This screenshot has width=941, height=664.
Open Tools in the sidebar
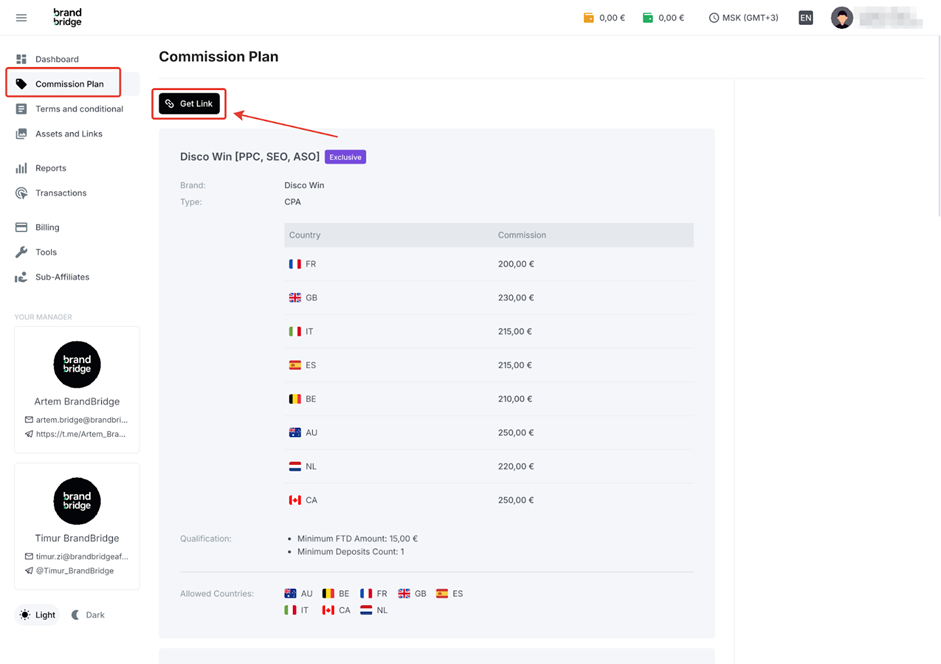(x=46, y=252)
